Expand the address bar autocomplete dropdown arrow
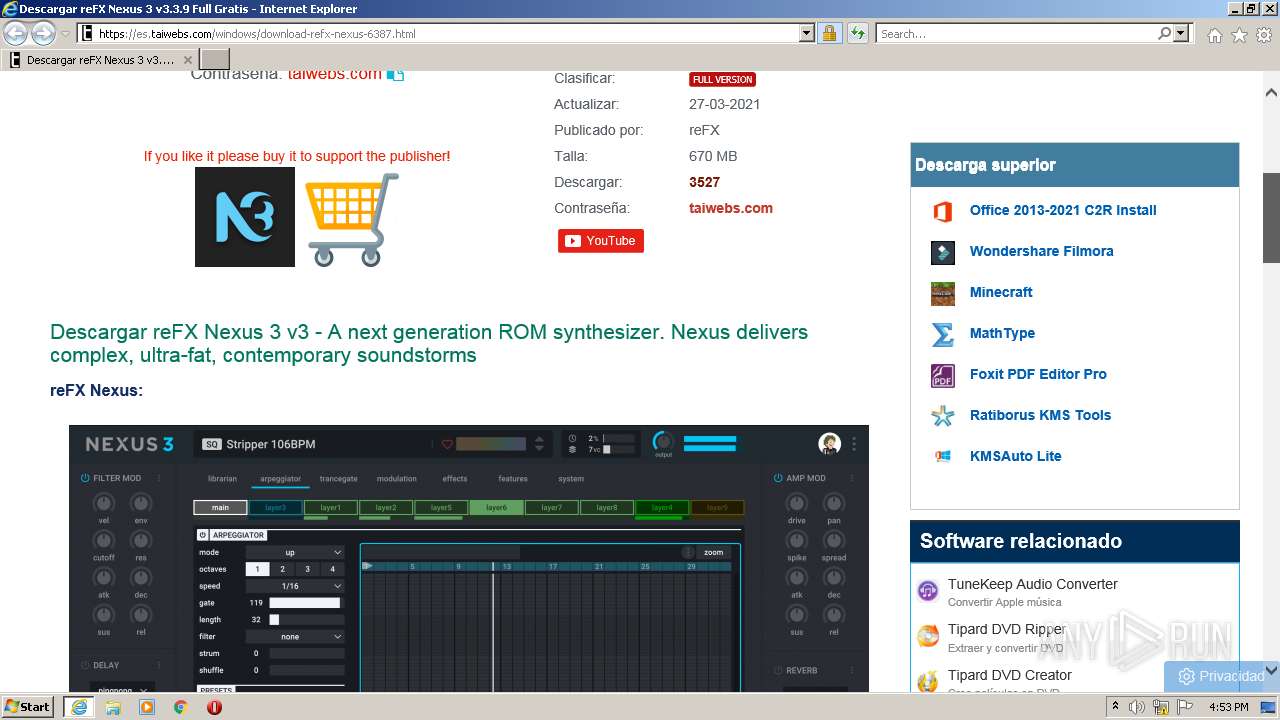1280x720 pixels. [807, 34]
